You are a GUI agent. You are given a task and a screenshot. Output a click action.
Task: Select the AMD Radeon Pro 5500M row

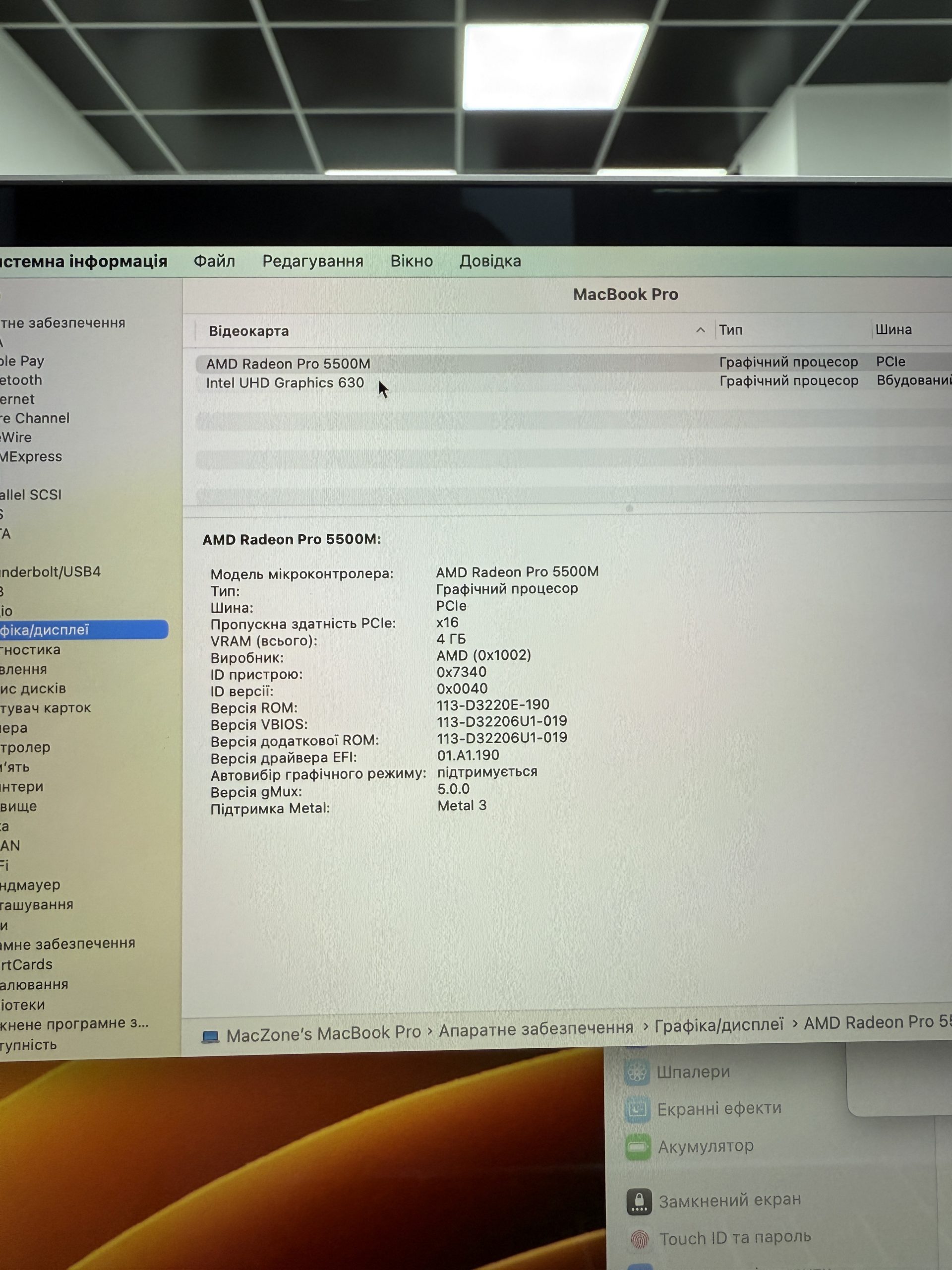573,364
